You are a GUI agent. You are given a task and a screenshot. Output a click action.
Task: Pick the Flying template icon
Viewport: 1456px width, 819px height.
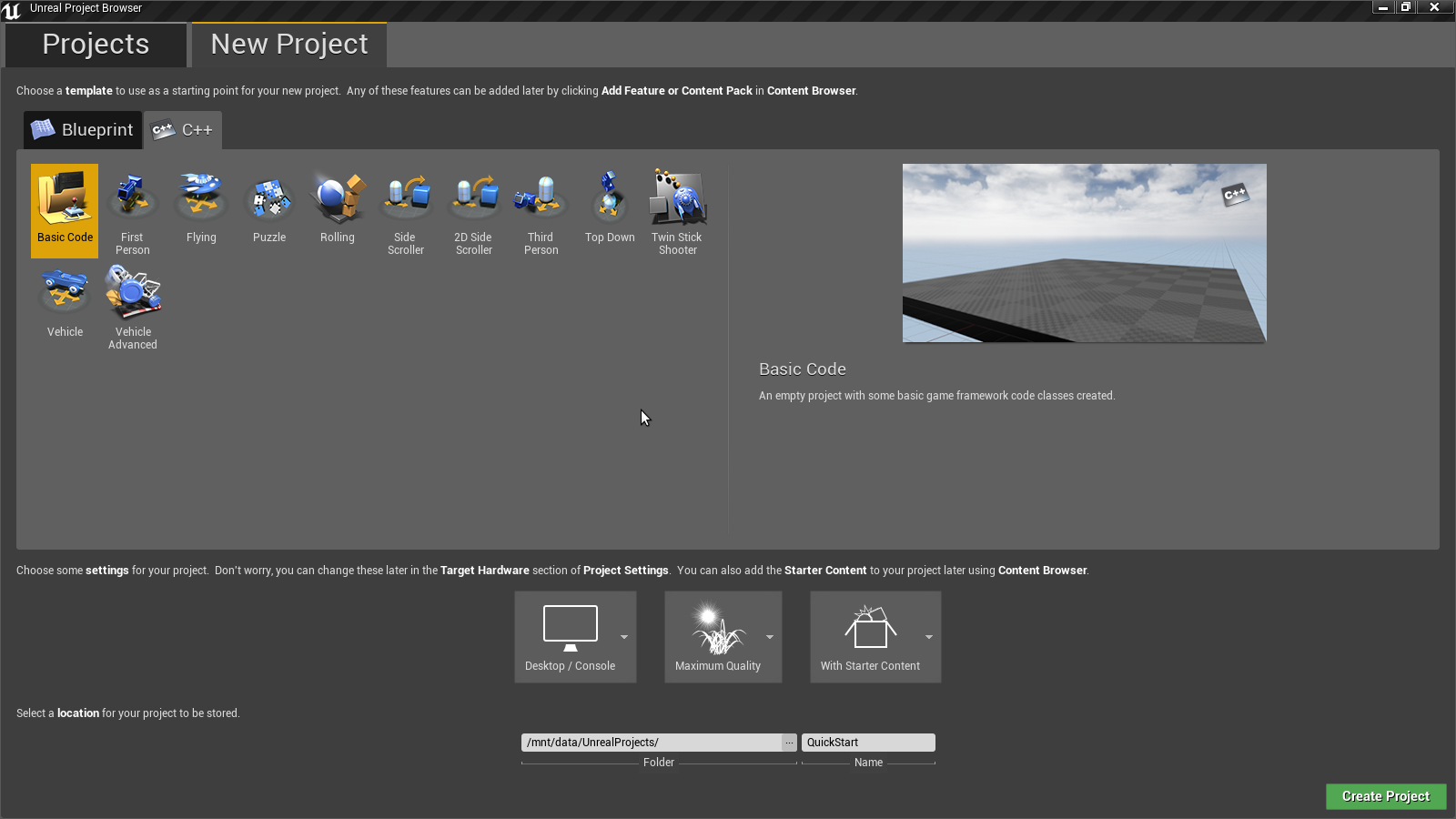[201, 210]
